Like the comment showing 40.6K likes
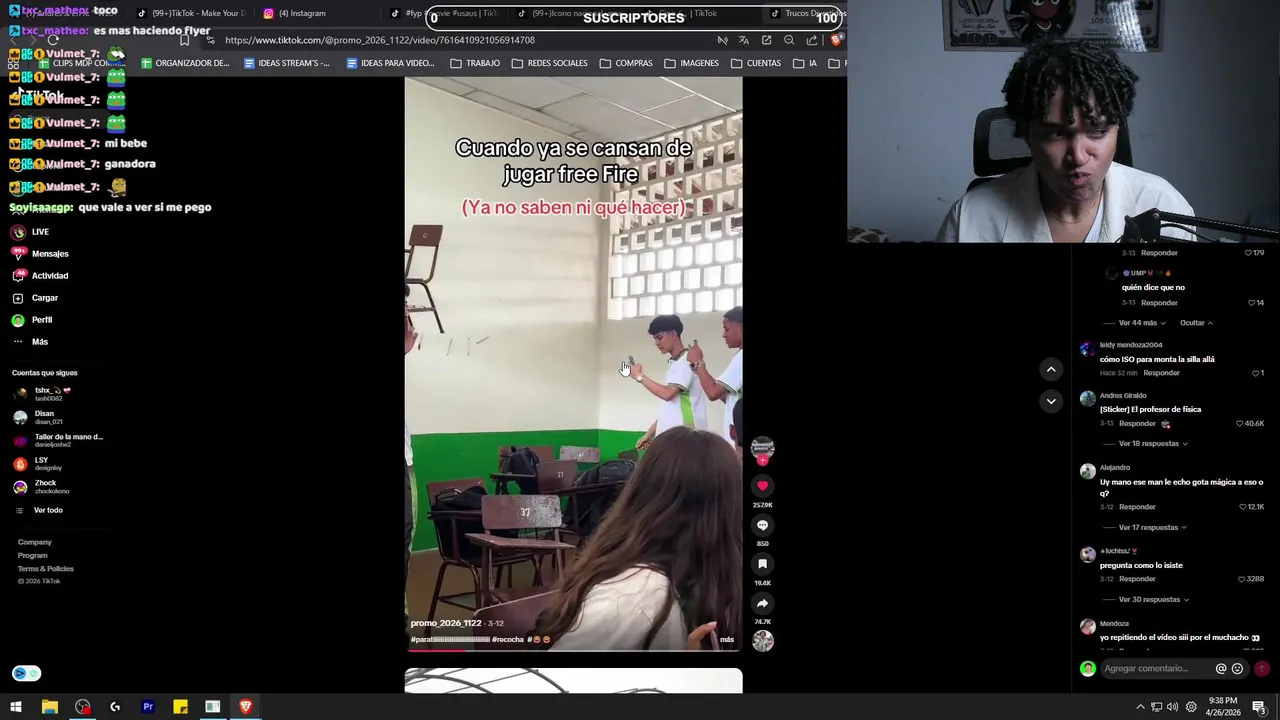Image resolution: width=1280 pixels, height=720 pixels. [1242, 423]
